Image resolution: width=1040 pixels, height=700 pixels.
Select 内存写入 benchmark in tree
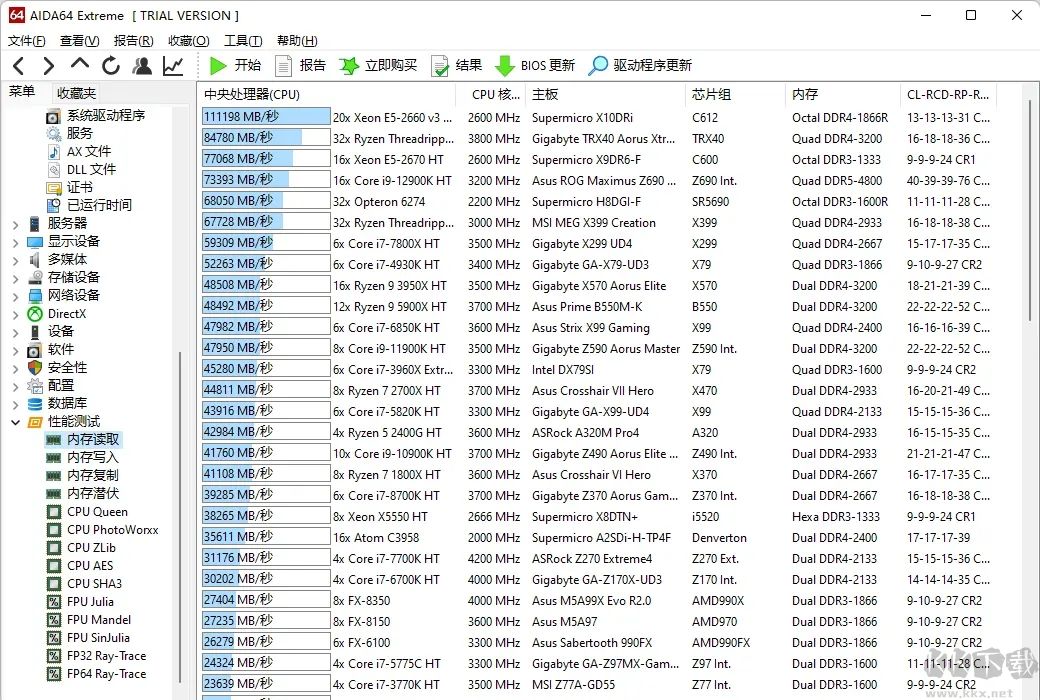(x=92, y=457)
